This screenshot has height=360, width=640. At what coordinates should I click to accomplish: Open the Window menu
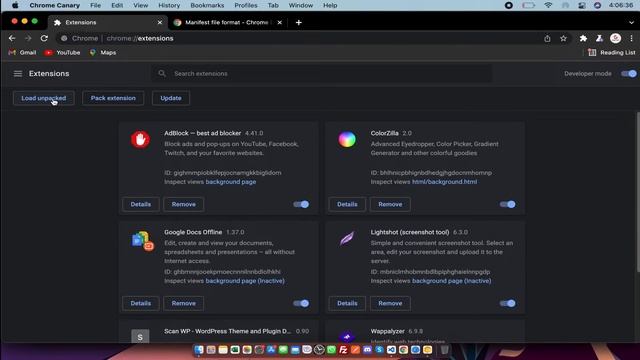click(301, 5)
